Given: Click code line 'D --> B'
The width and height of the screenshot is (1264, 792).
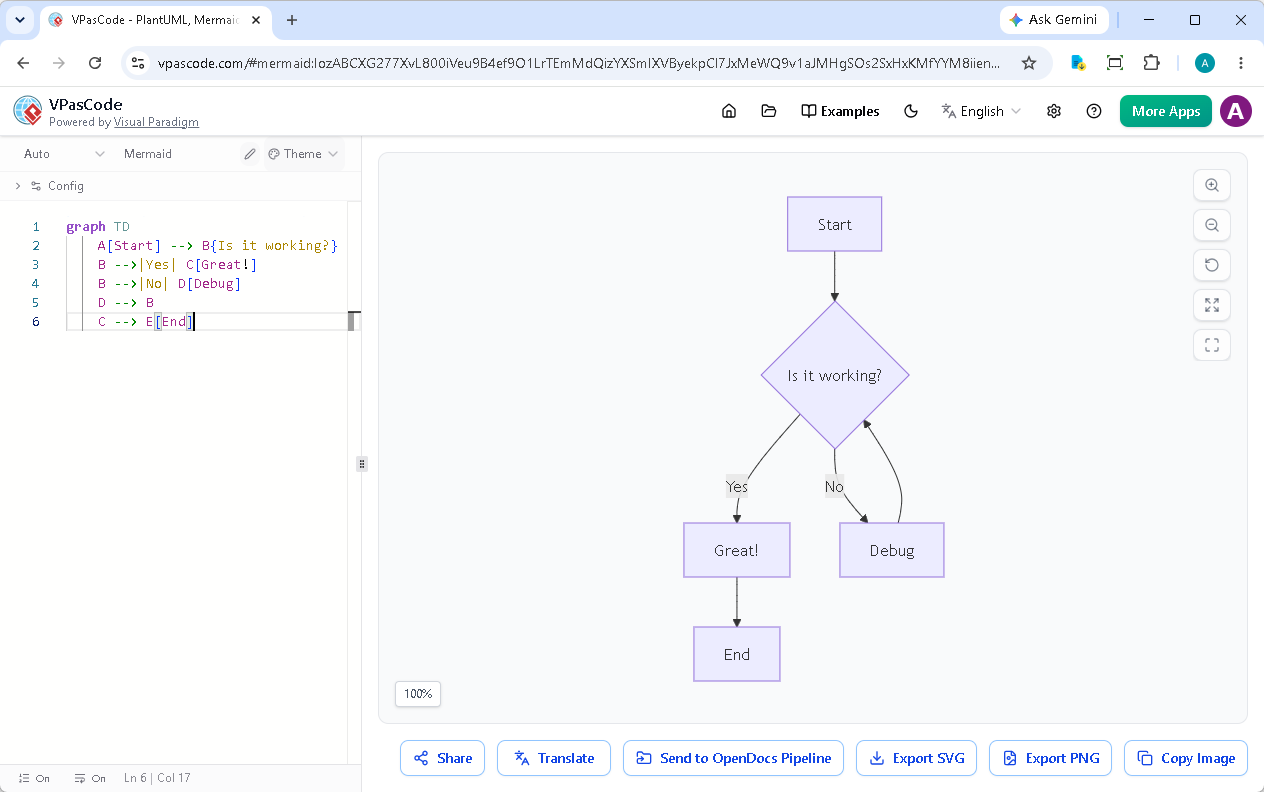Looking at the screenshot, I should coord(126,303).
